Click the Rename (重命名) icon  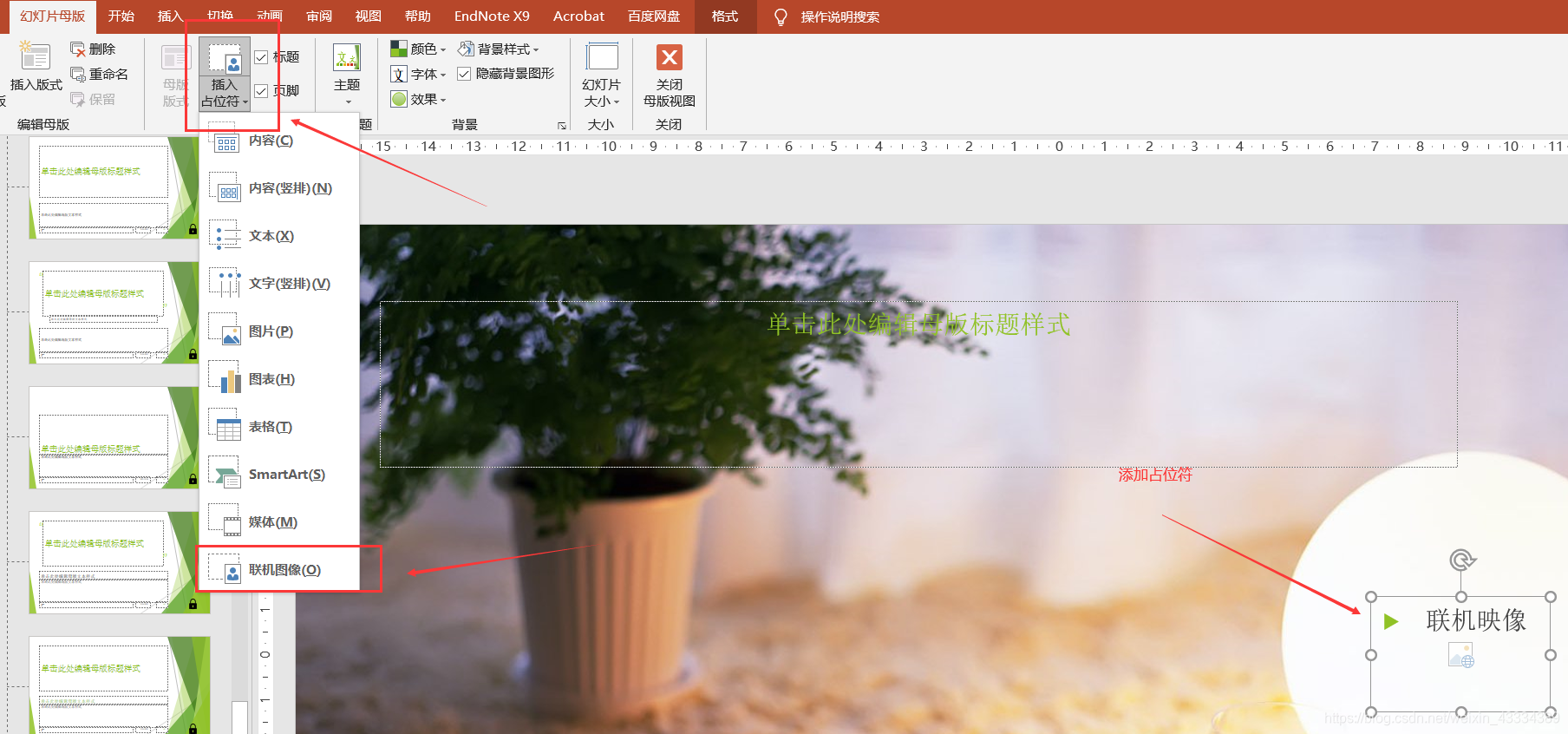[78, 75]
